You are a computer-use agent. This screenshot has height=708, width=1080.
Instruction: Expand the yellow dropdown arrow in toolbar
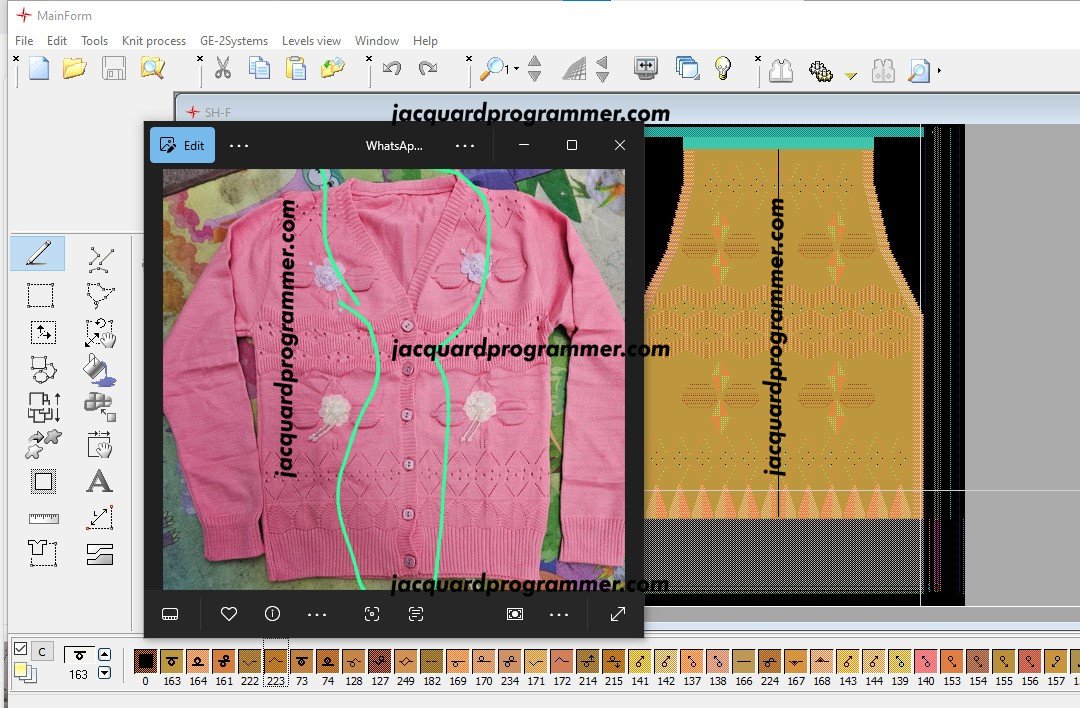pos(850,75)
